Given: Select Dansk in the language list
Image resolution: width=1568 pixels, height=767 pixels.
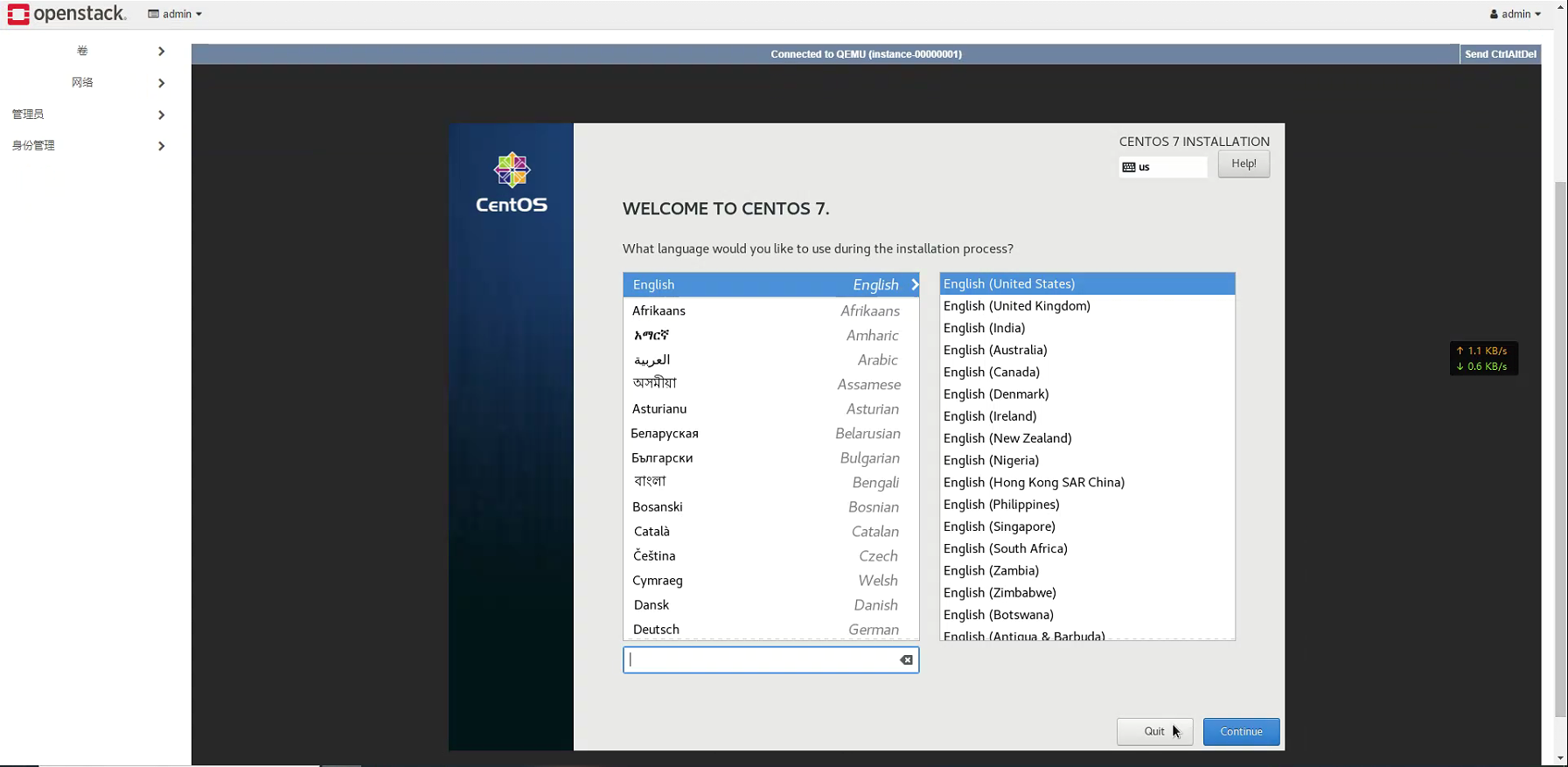Looking at the screenshot, I should pos(771,605).
